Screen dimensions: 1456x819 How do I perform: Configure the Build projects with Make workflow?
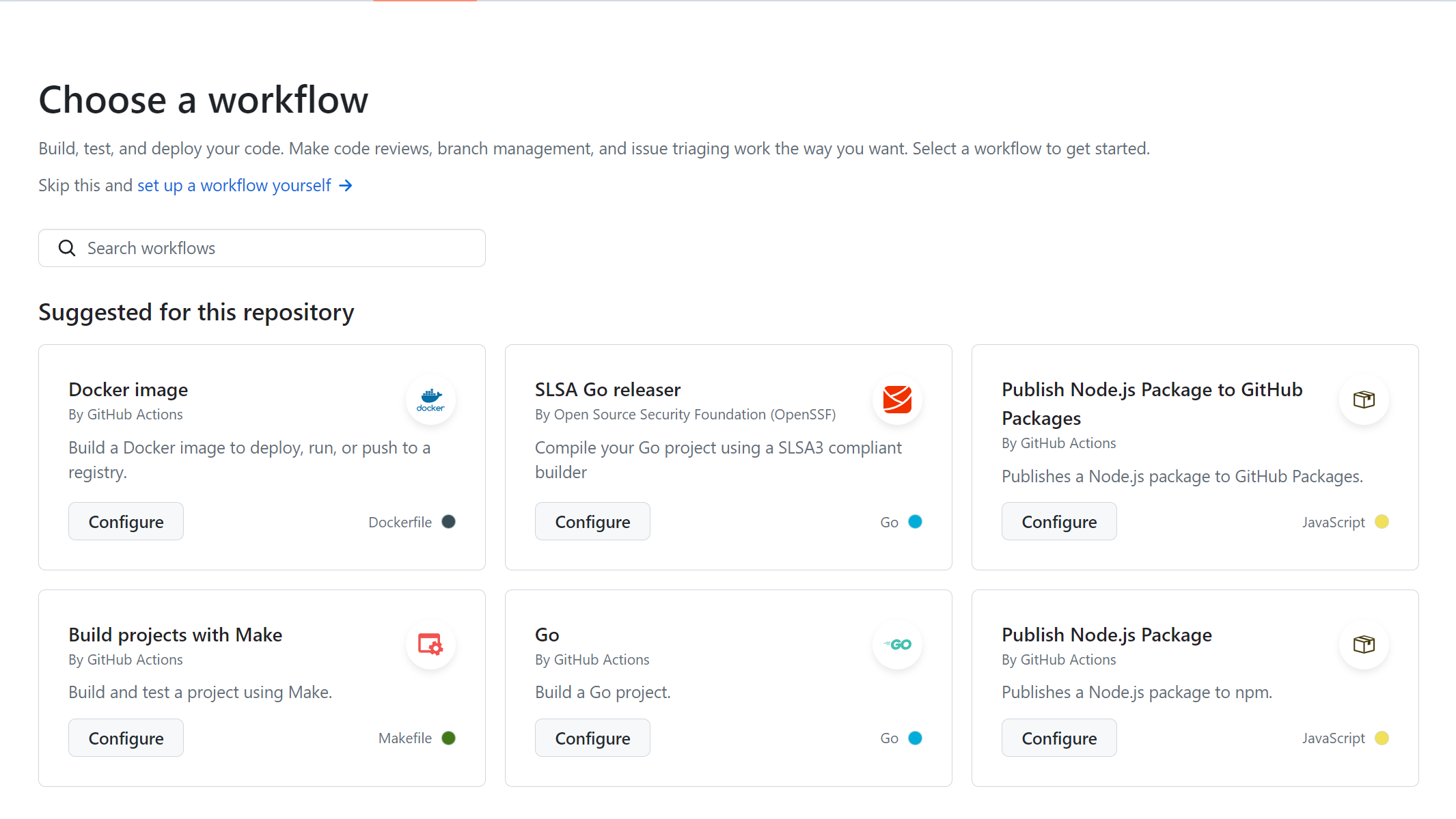126,738
